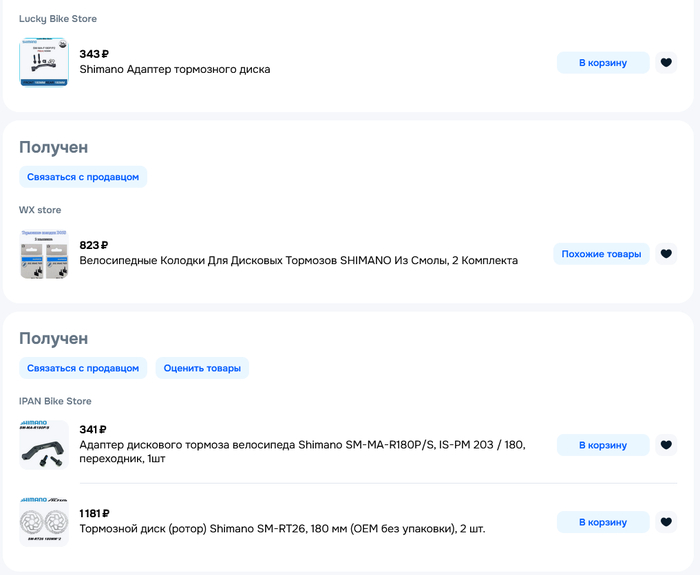Add SM-MA-R180P/S adapter to favorites

pyautogui.click(x=666, y=445)
